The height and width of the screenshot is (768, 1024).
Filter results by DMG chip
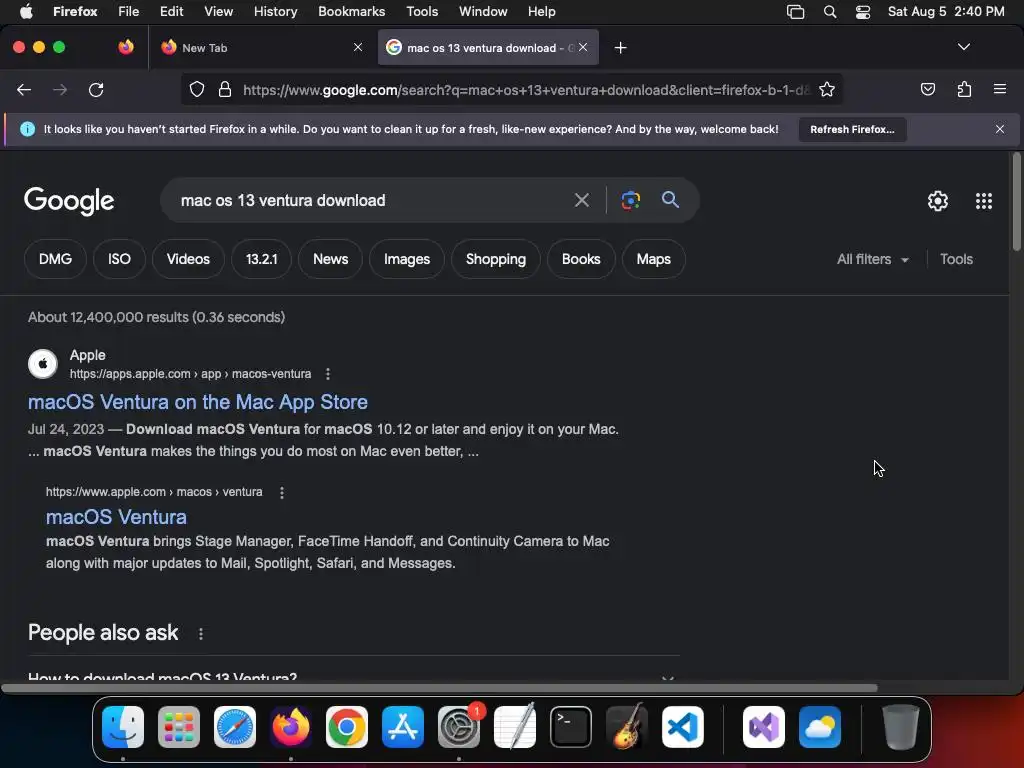point(56,259)
